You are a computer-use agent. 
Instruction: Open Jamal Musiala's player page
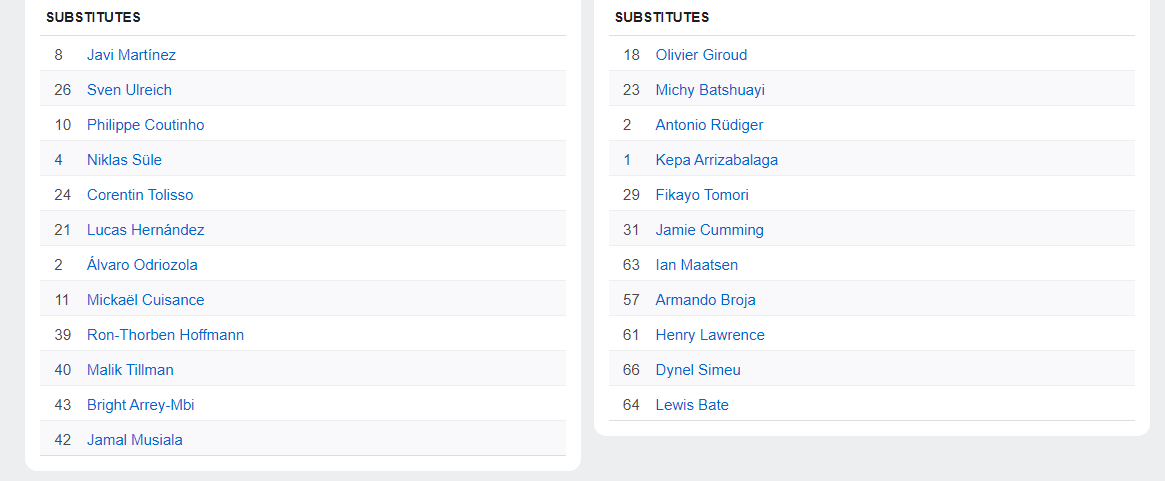(x=134, y=440)
